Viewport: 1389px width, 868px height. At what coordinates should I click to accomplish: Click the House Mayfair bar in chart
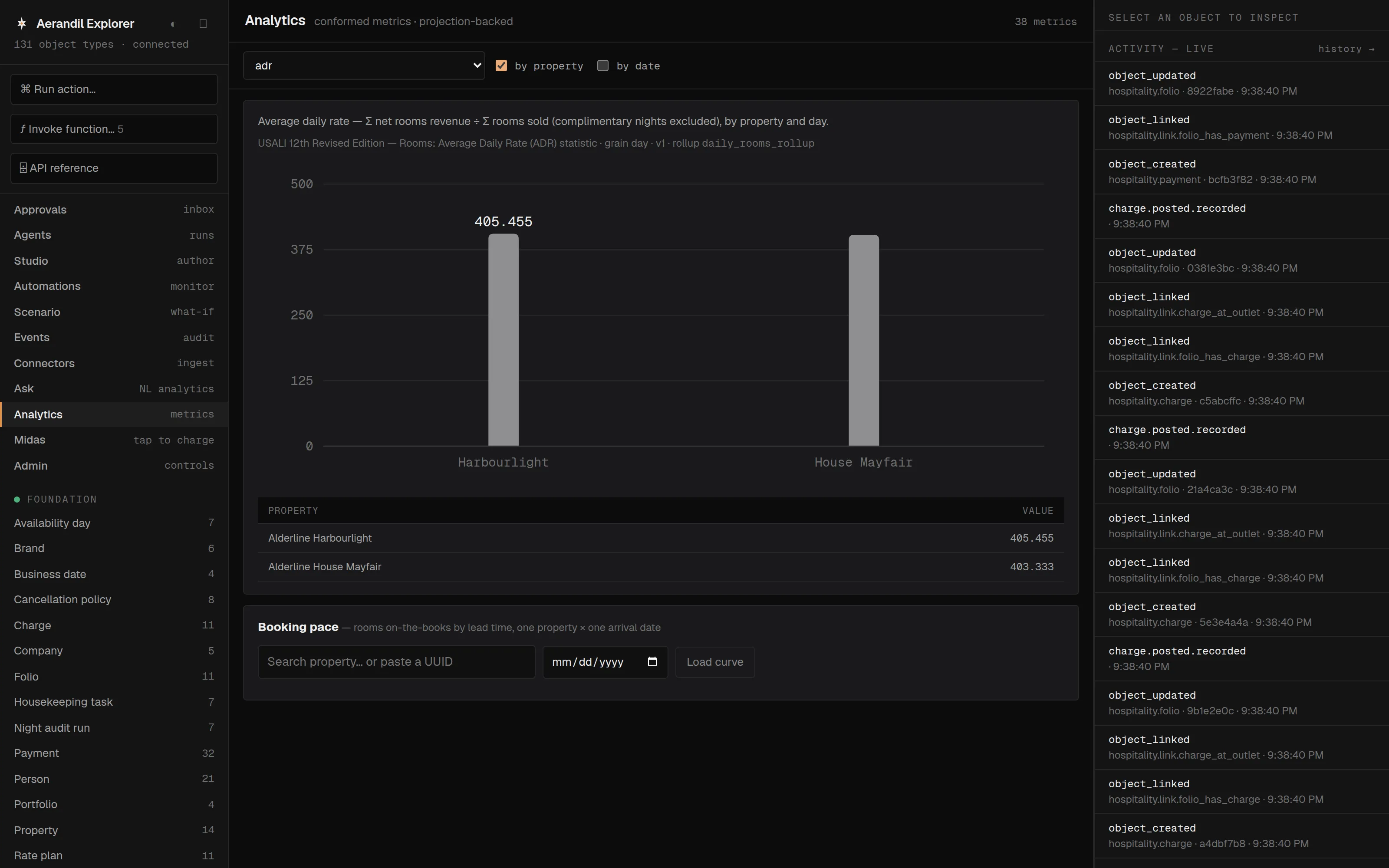pyautogui.click(x=864, y=340)
